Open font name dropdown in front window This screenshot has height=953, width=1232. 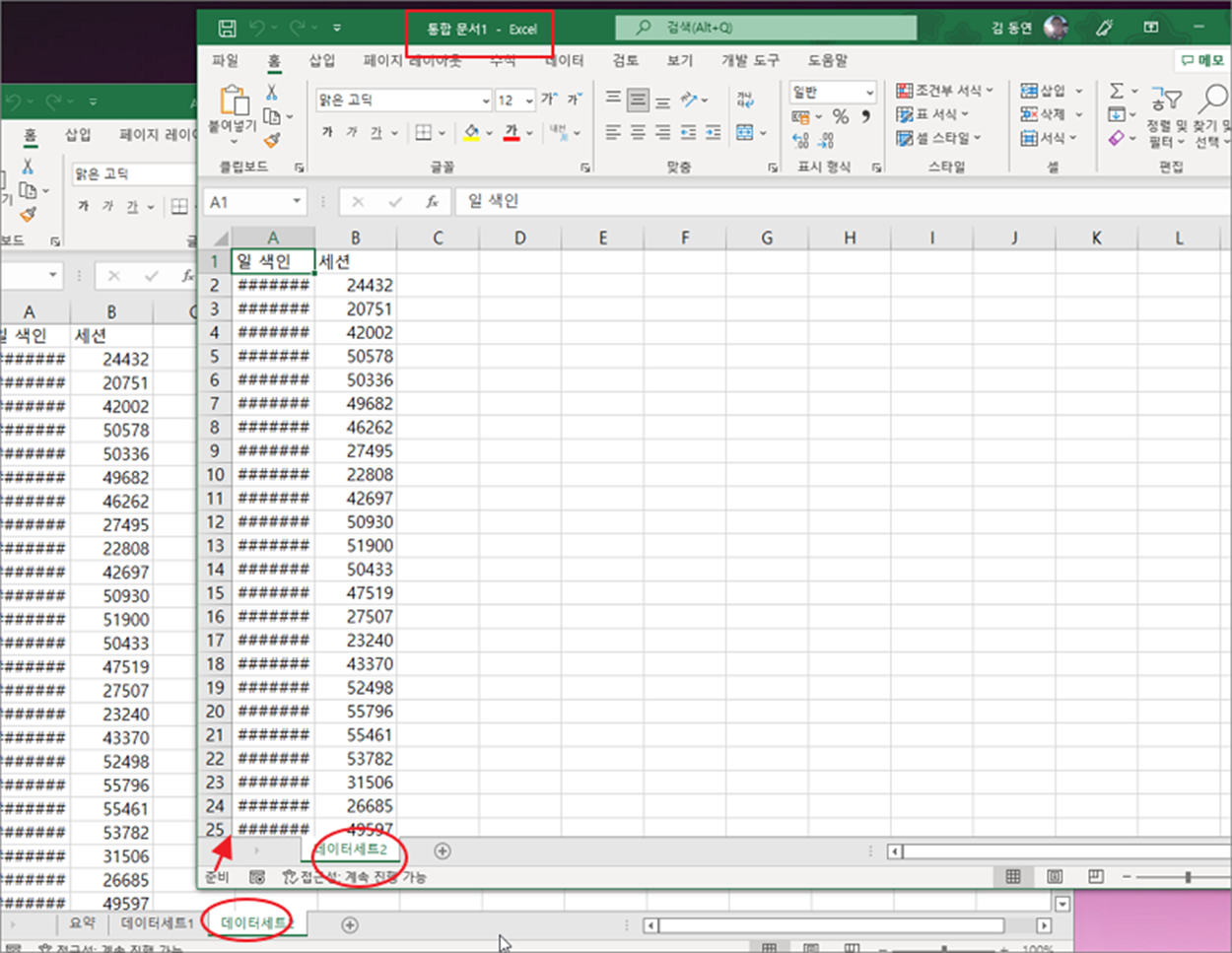tap(486, 101)
